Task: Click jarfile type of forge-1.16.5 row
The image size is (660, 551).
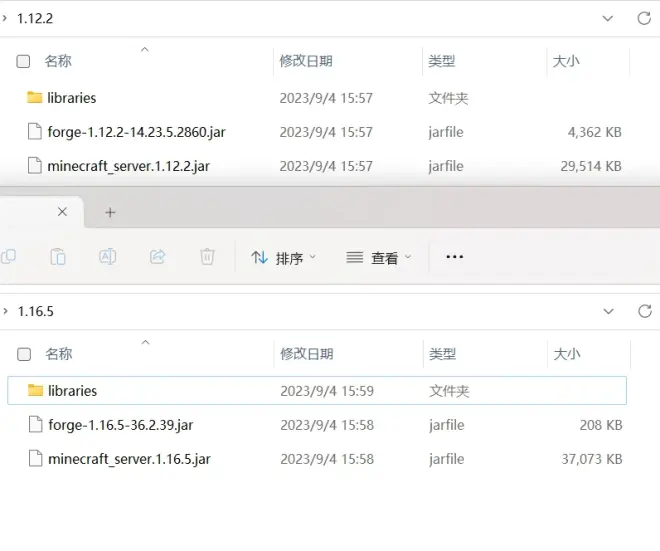Action: click(x=447, y=425)
